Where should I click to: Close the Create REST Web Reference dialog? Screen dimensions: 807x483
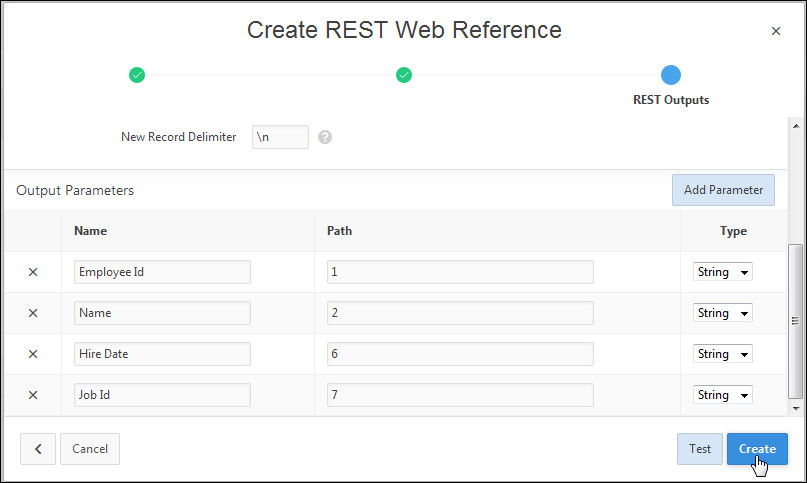pos(776,31)
